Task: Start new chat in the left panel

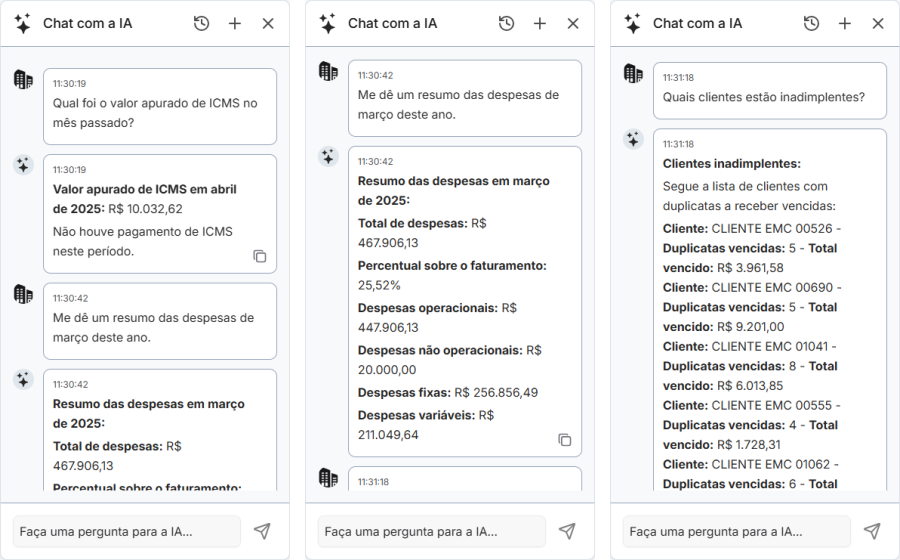Action: point(235,24)
